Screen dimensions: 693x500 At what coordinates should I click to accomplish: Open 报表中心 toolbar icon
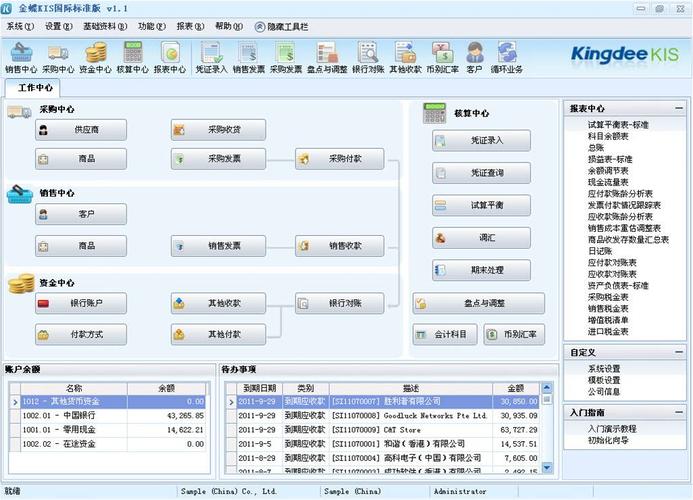click(x=170, y=57)
